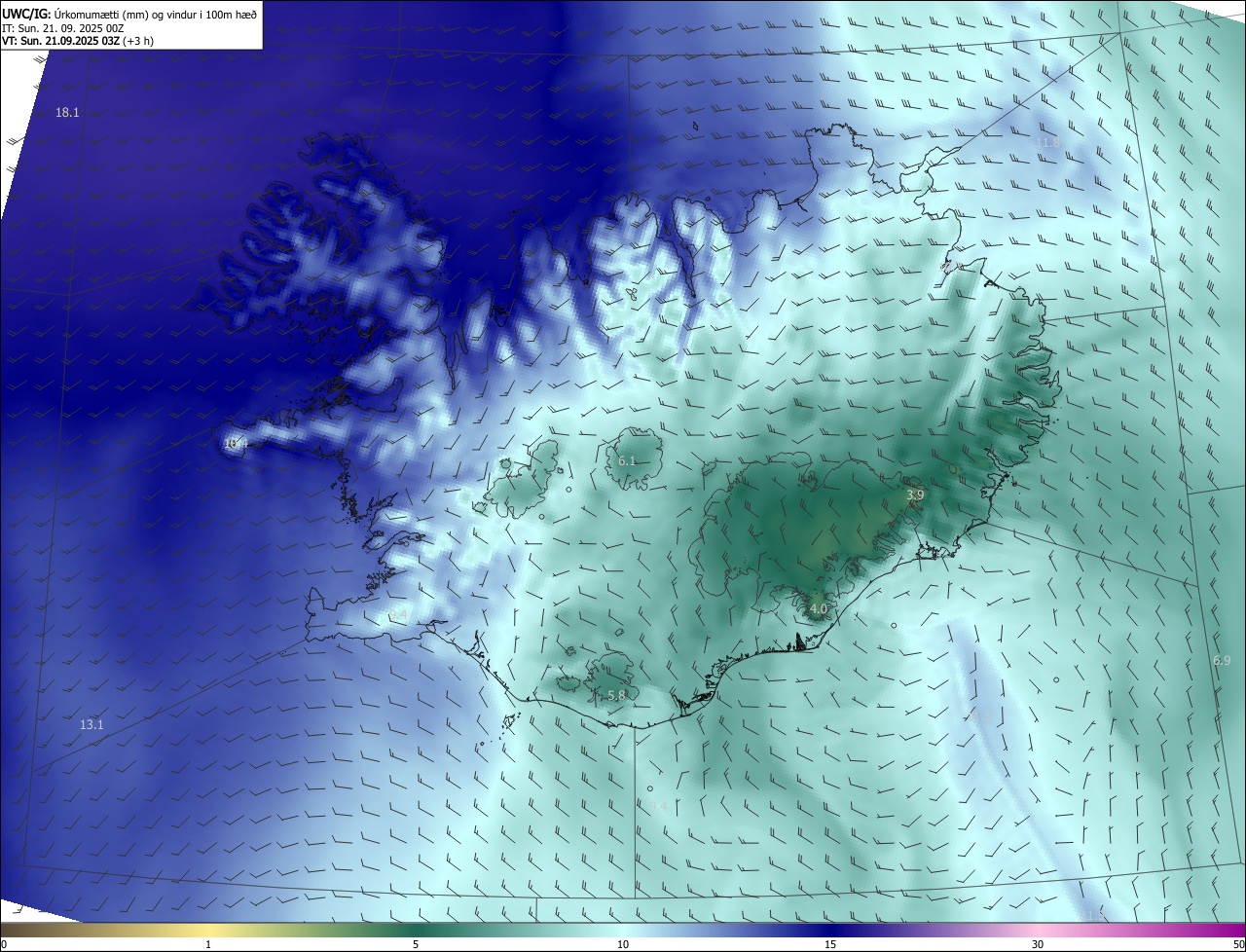Click the 30 tick label on color scale
This screenshot has width=1246, height=952.
pyautogui.click(x=1038, y=944)
